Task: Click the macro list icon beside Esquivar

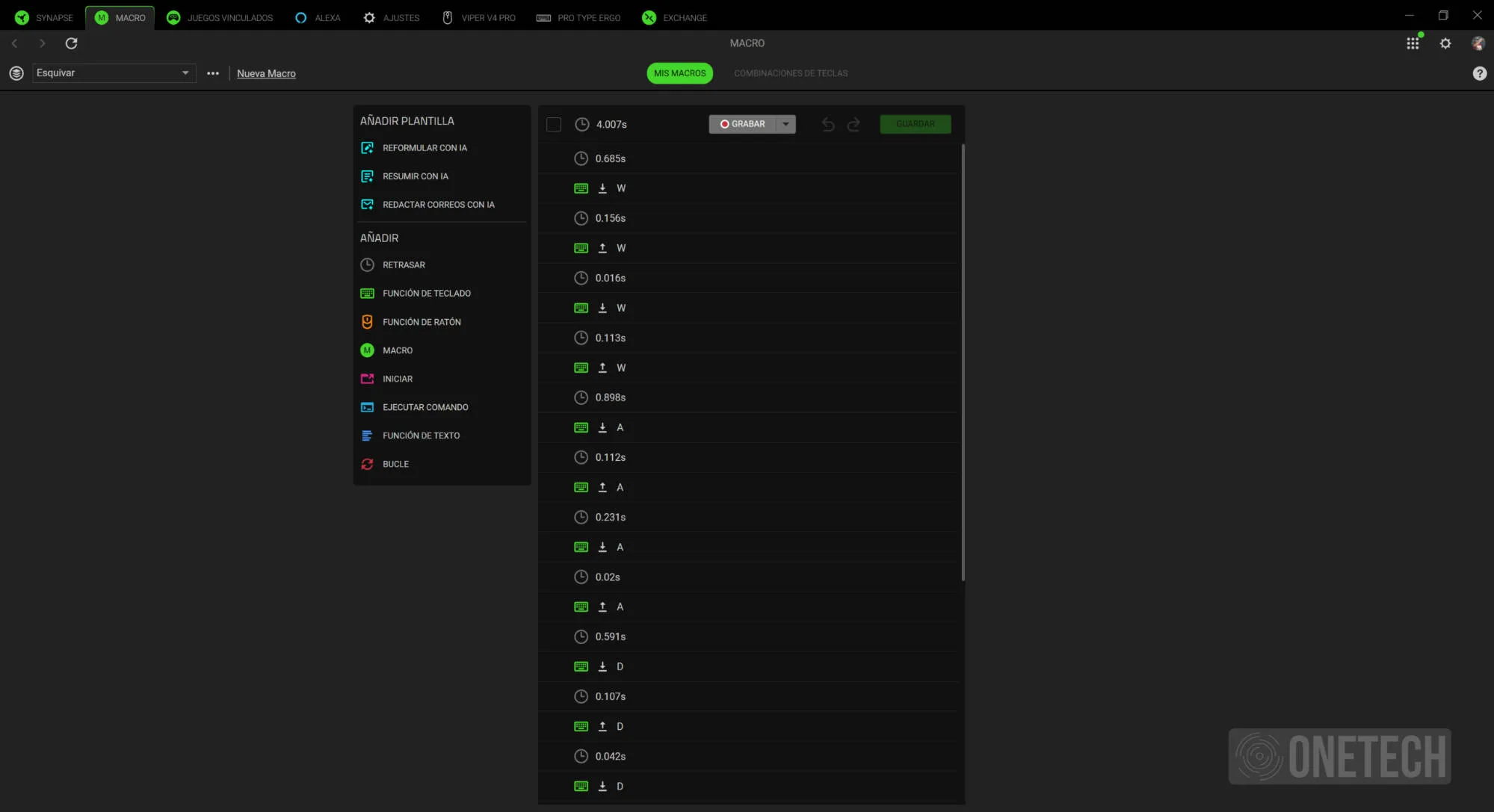Action: coord(16,73)
